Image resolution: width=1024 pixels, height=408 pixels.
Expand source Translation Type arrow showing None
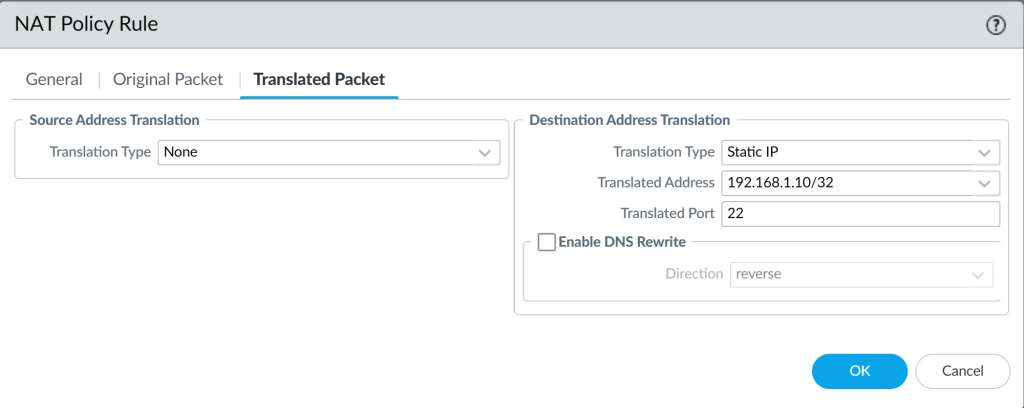tap(485, 153)
